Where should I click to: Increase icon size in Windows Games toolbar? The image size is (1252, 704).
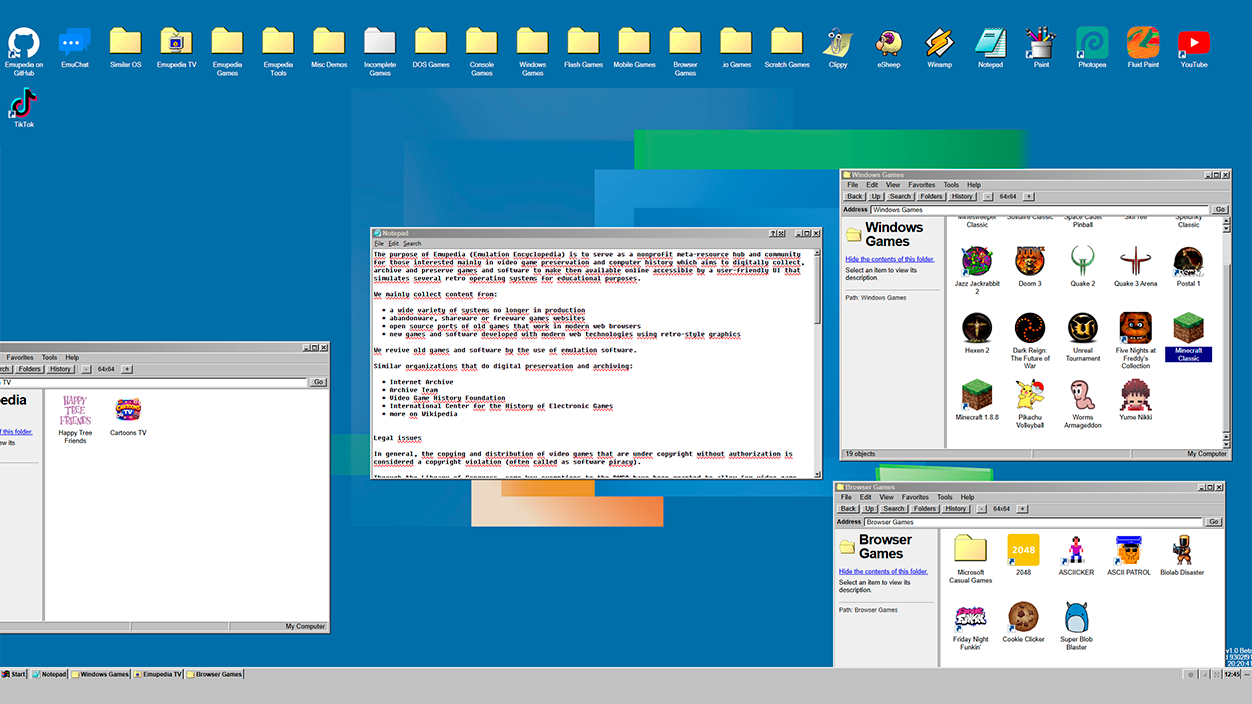1029,197
